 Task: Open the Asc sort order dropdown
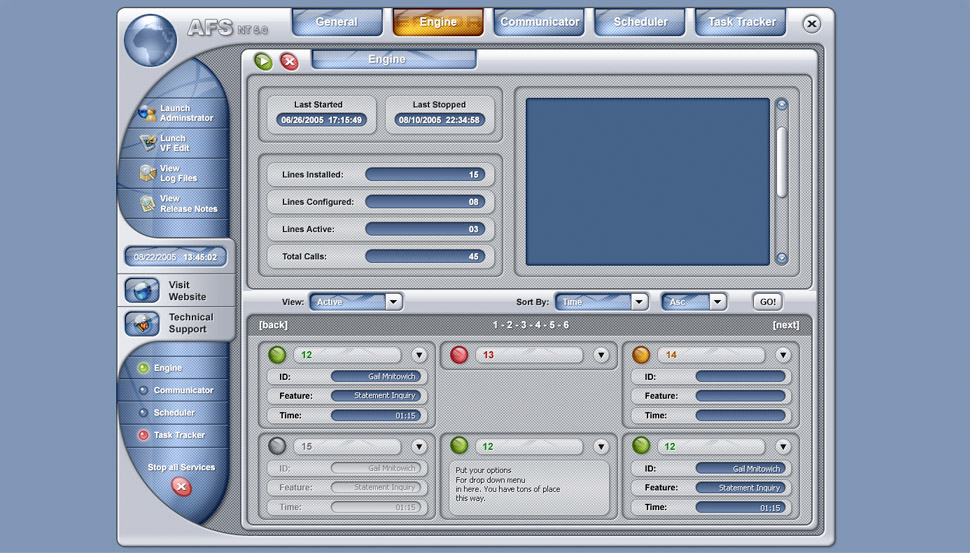coord(693,302)
